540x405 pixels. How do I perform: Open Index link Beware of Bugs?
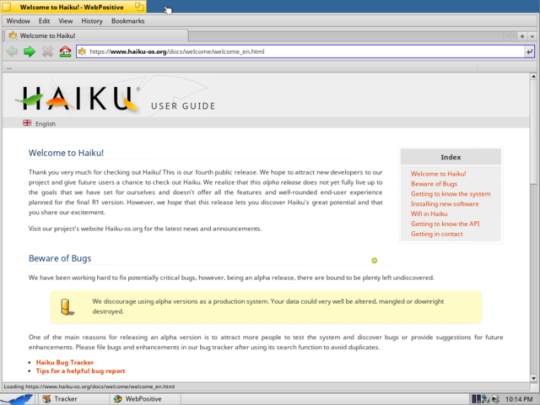coord(434,184)
